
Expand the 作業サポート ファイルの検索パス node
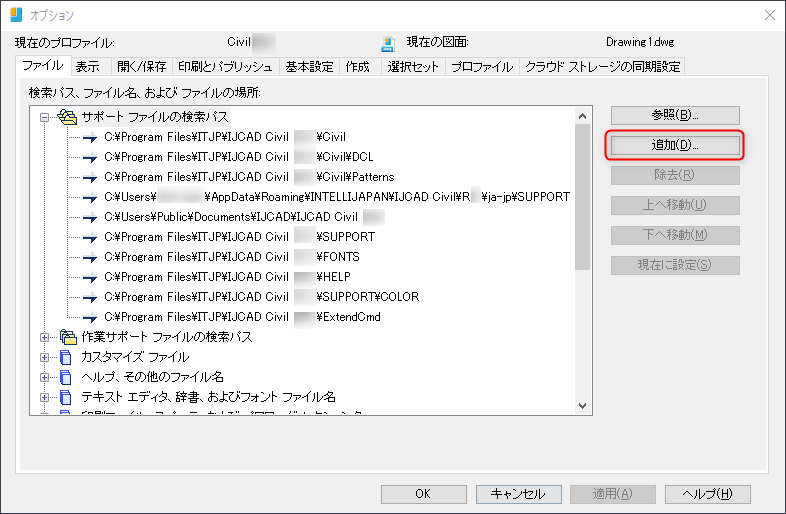tap(45, 337)
